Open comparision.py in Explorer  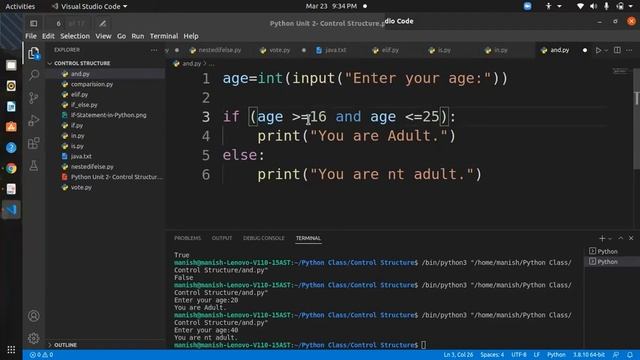(x=92, y=84)
